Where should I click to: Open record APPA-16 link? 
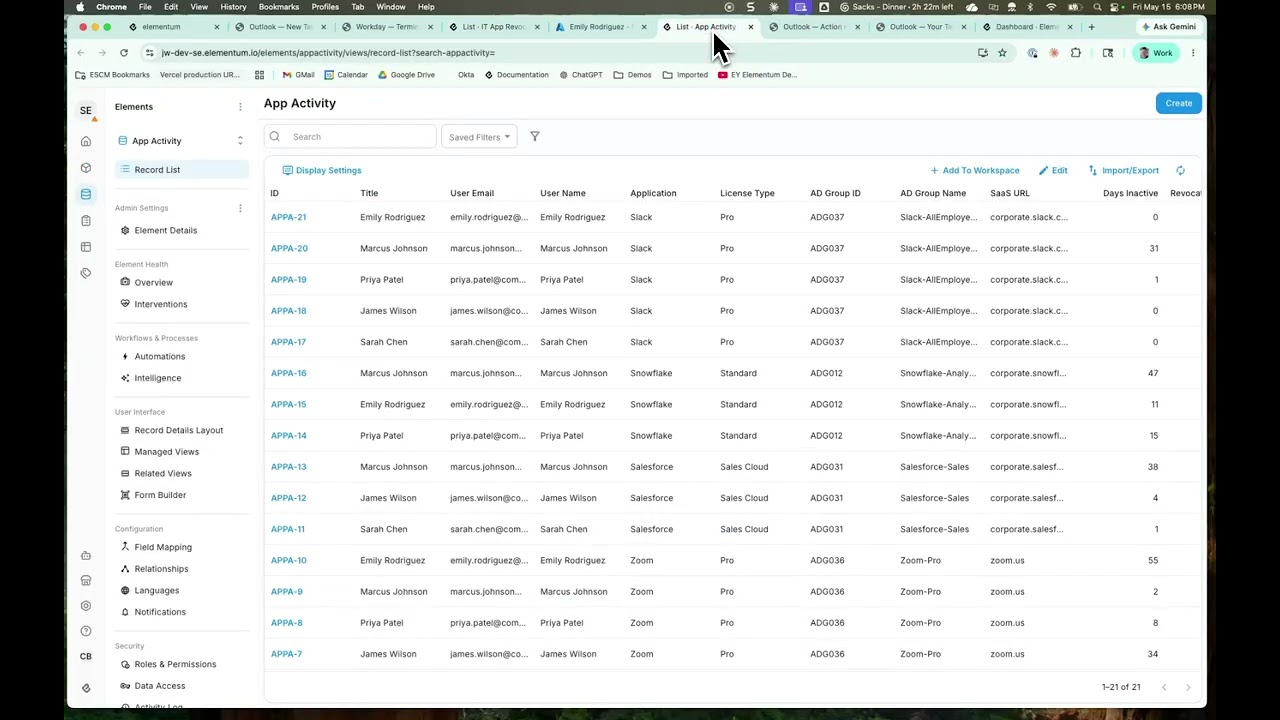pyautogui.click(x=289, y=373)
